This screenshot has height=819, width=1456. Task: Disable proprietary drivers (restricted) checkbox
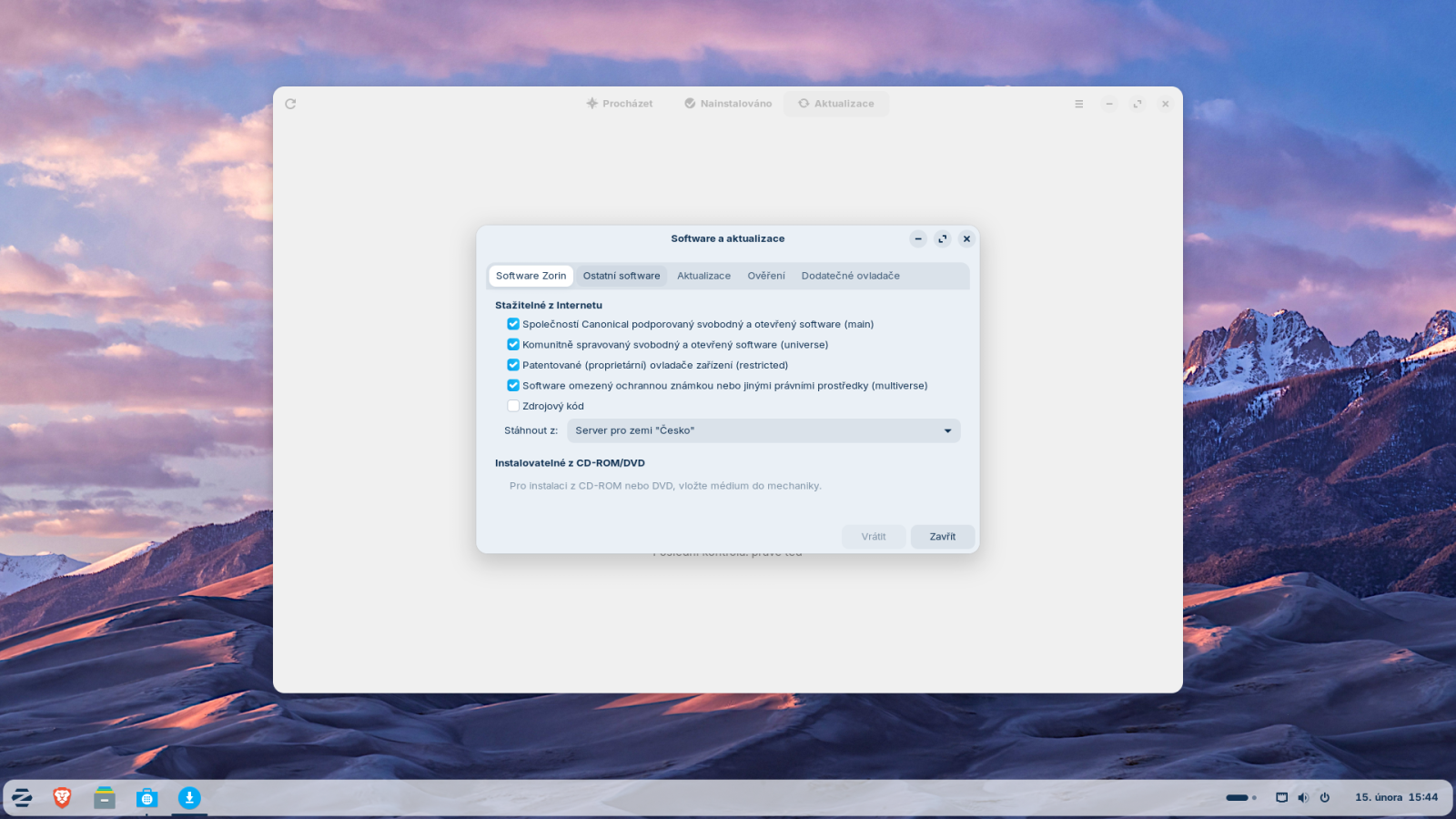(x=513, y=365)
